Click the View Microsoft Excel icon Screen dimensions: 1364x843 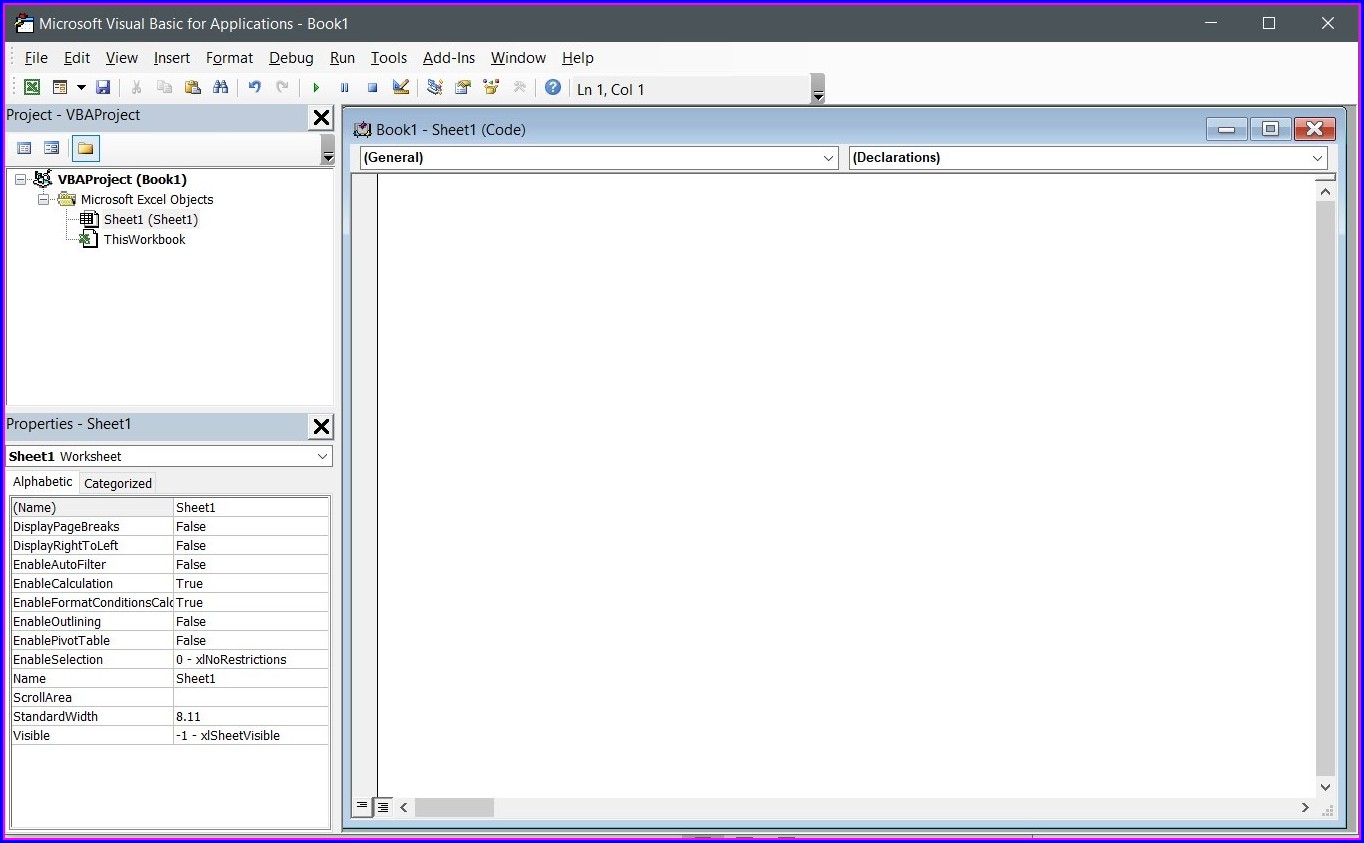click(32, 88)
